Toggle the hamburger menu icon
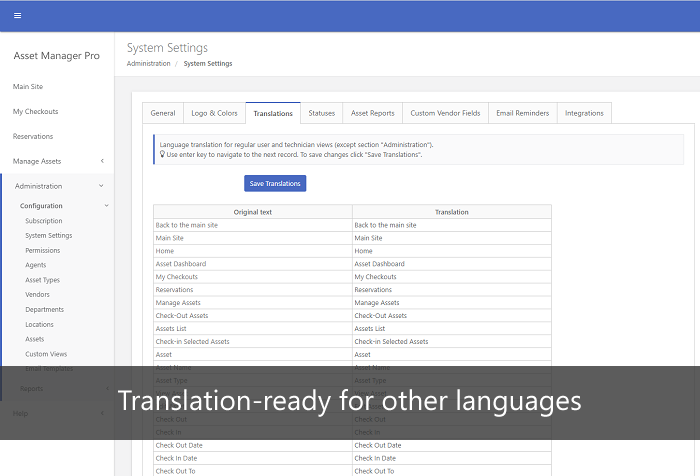 pyautogui.click(x=17, y=16)
